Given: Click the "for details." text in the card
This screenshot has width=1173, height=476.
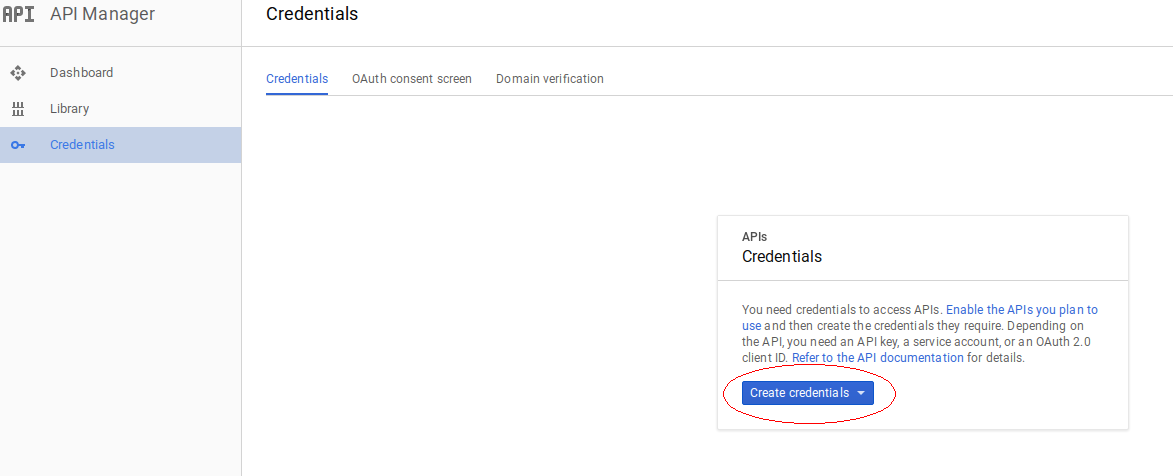Looking at the screenshot, I should [x=996, y=358].
